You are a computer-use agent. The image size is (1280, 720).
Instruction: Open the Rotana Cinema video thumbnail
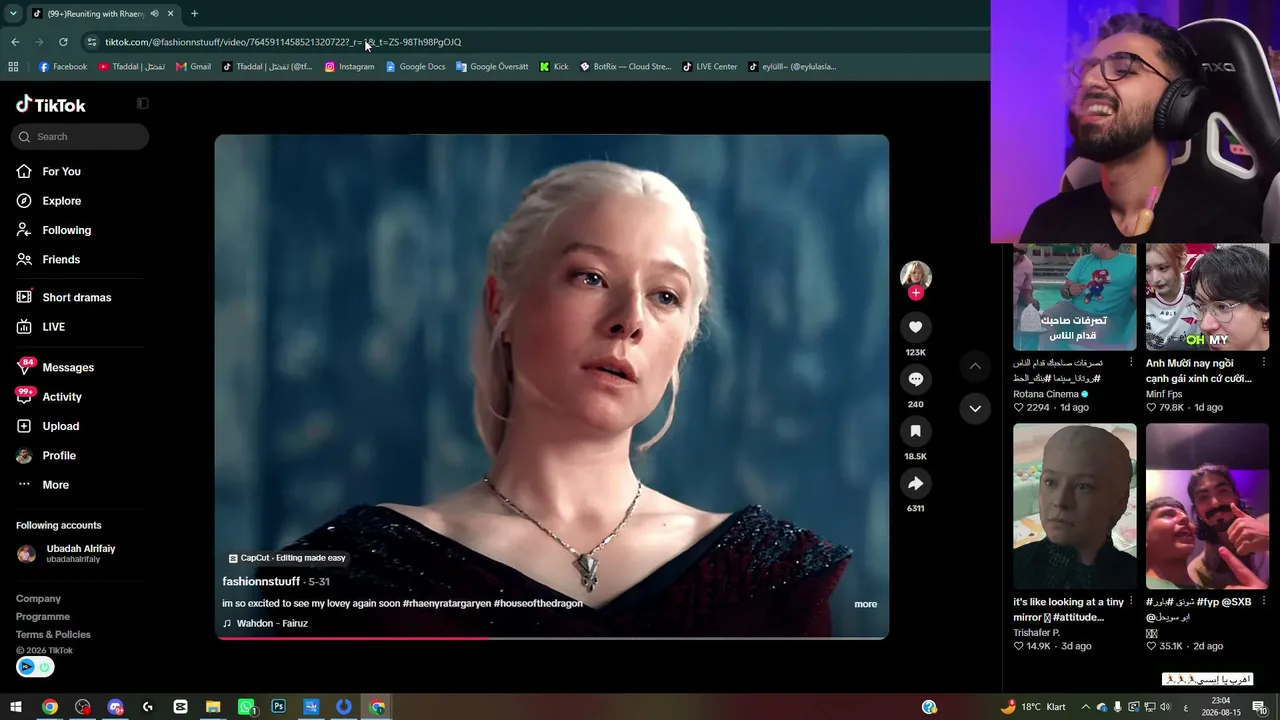(x=1074, y=297)
